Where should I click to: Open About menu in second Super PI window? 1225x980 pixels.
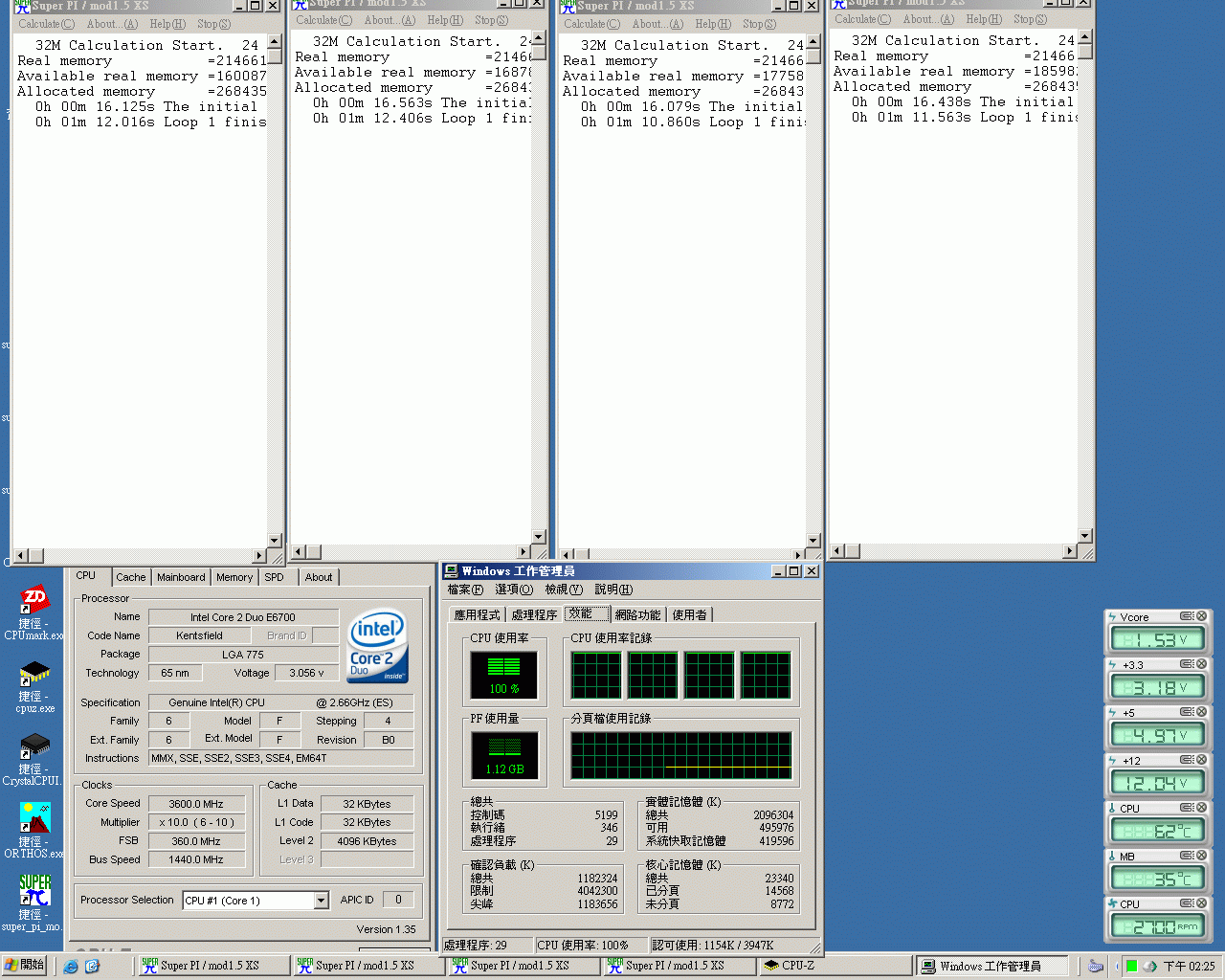(x=390, y=20)
